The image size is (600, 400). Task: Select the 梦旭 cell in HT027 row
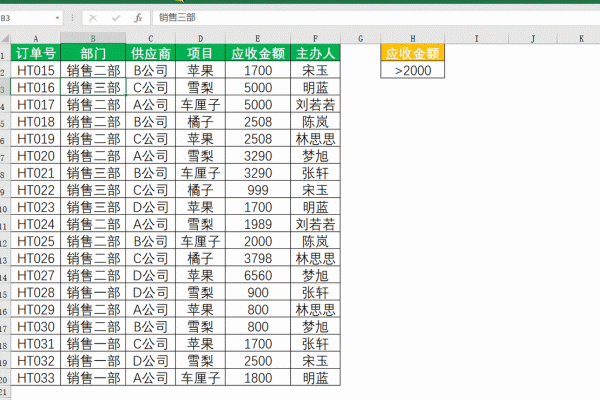315,275
